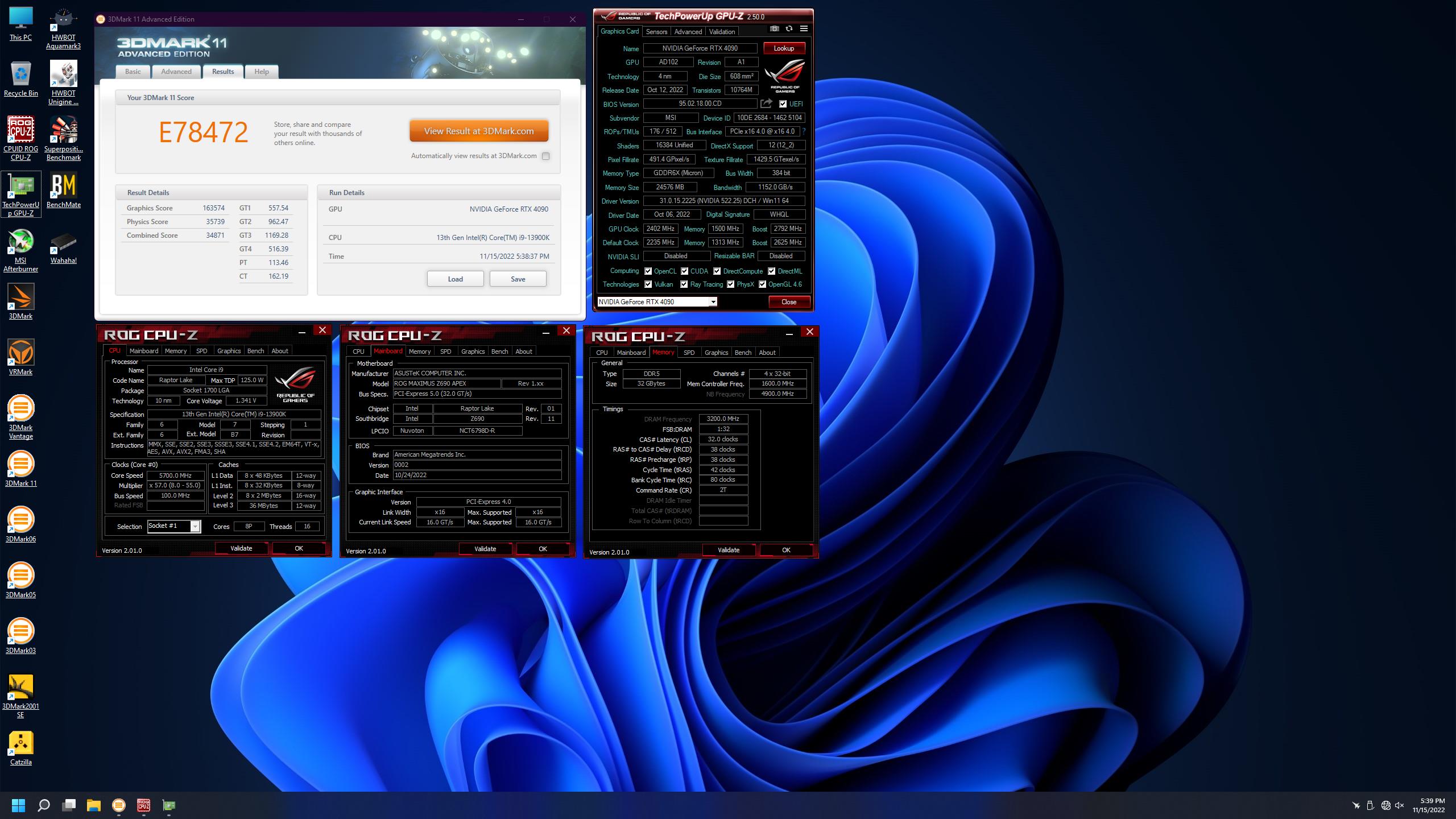
Task: Open the Recycle Bin icon
Action: [x=21, y=79]
